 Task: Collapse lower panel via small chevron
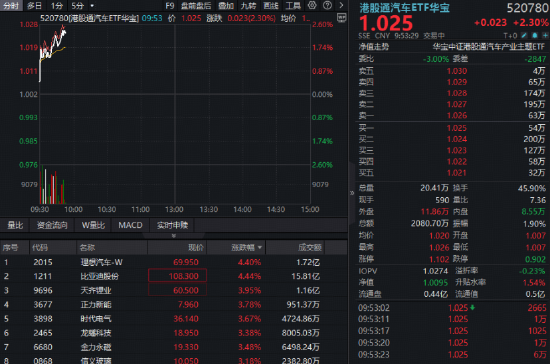coord(174,236)
